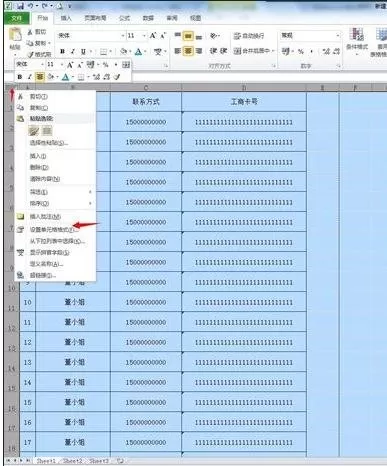Toggle Bold in the ribbon Font group

coord(62,51)
